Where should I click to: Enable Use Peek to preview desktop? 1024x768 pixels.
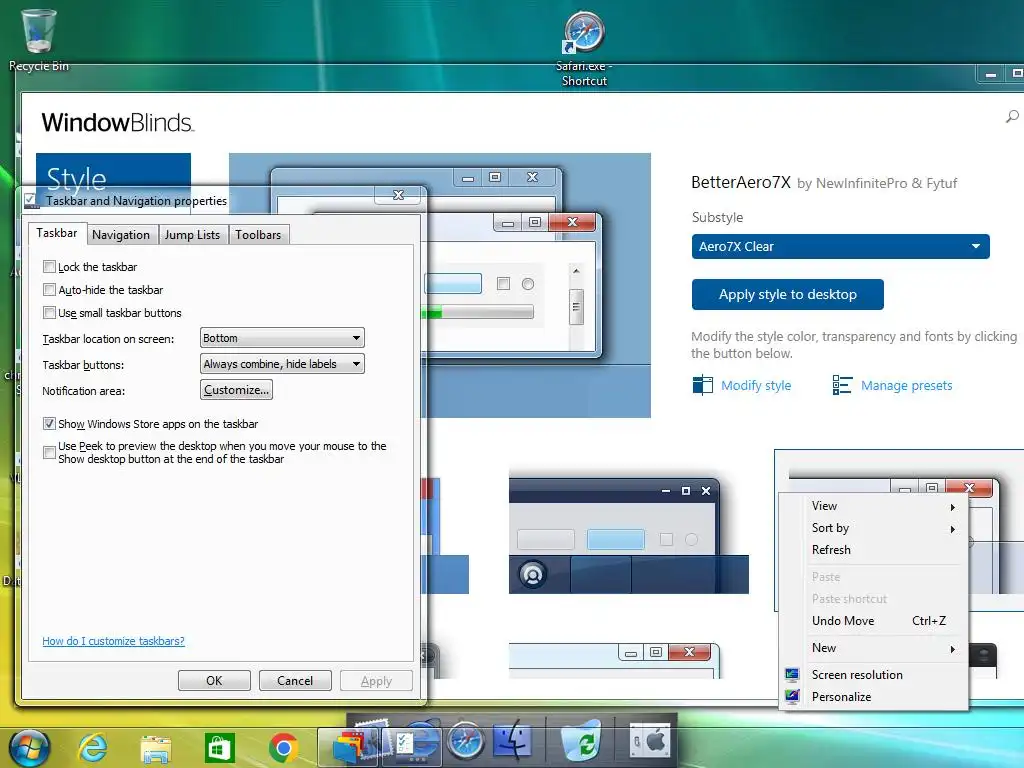click(x=49, y=452)
